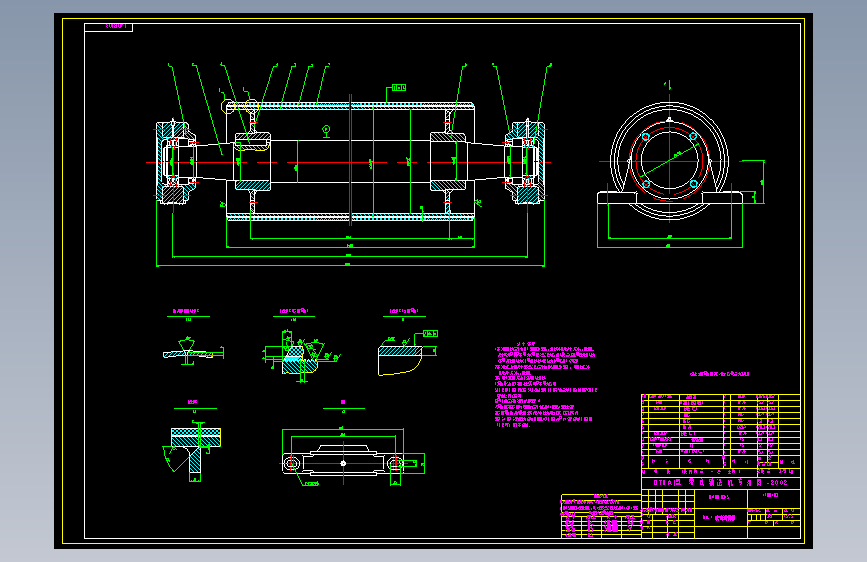Screen dimensions: 867x562
Task: Click the tolerance frame above the roller shell
Action: pos(399,87)
